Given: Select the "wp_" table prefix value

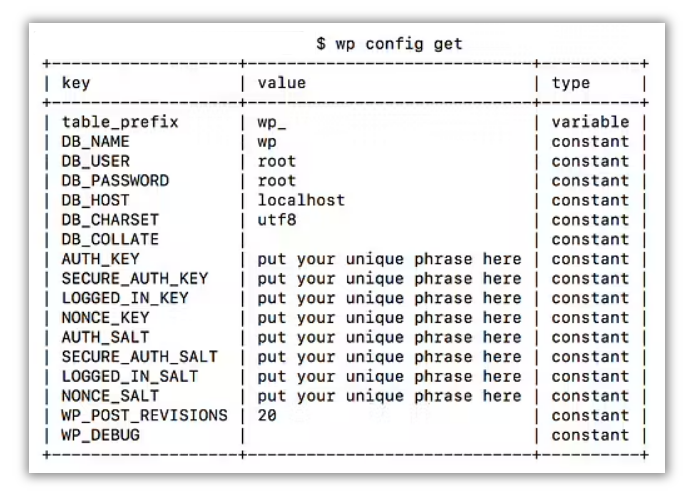Looking at the screenshot, I should [x=272, y=122].
